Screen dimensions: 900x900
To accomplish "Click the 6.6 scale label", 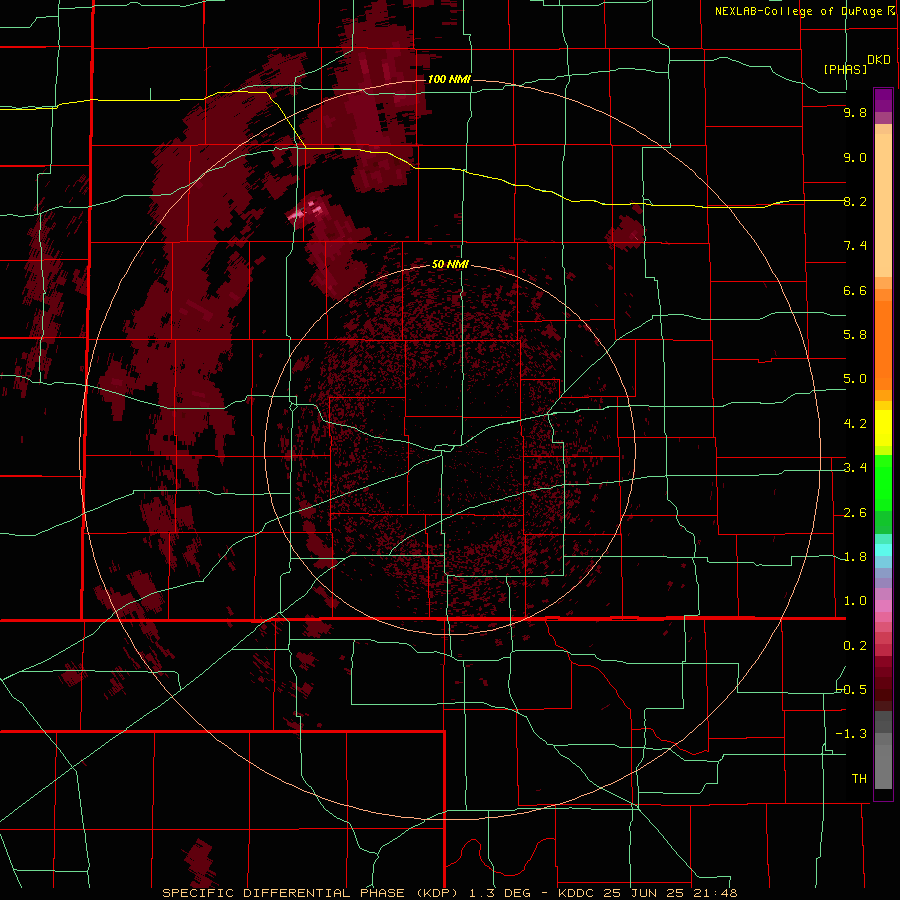I will [x=855, y=290].
